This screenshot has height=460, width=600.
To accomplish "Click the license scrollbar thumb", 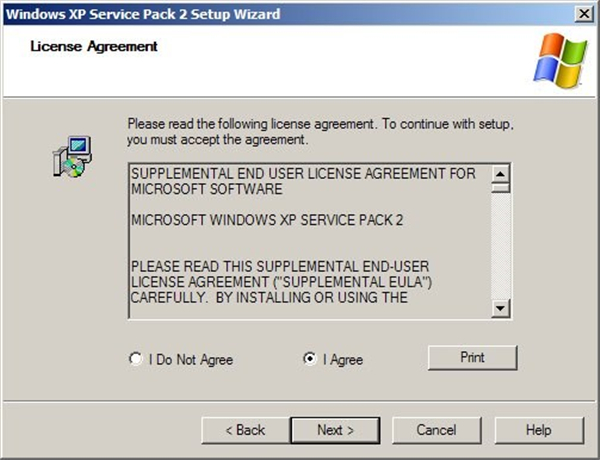I will pyautogui.click(x=501, y=186).
